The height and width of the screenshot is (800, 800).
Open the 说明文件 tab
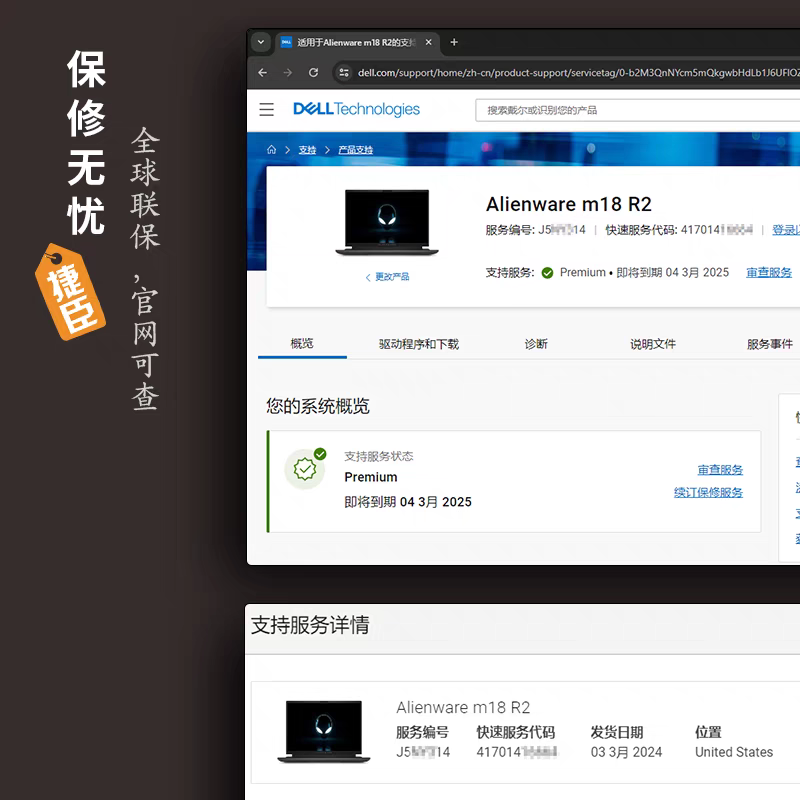[x=653, y=344]
